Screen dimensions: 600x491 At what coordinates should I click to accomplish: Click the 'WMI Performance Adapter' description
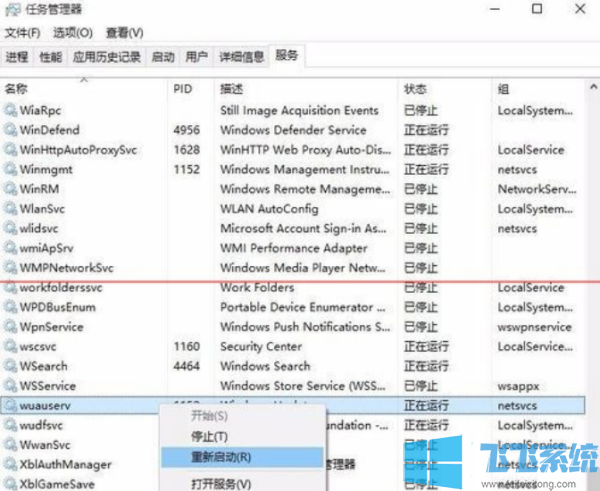point(293,248)
